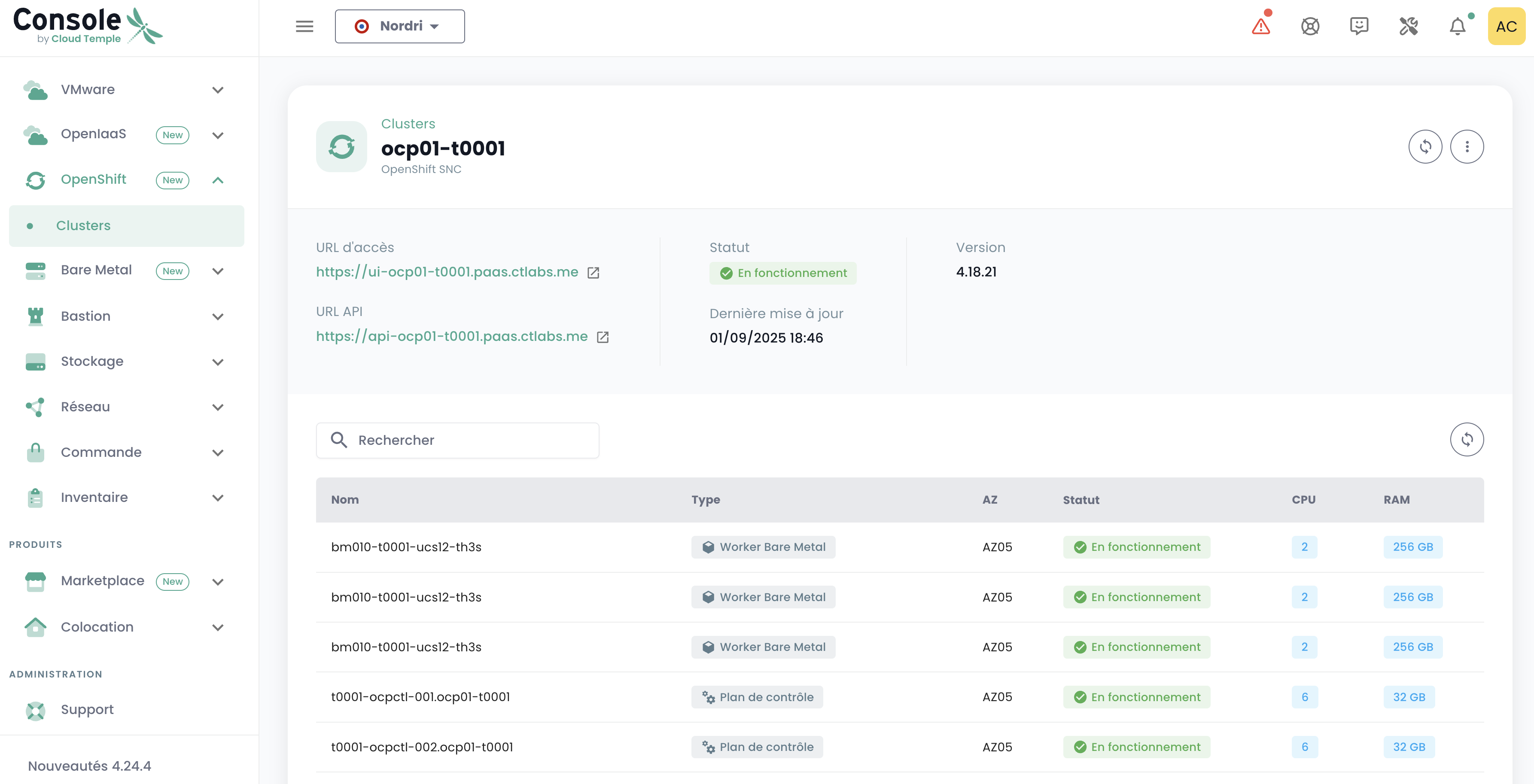Open external link icon next to URL API
This screenshot has height=784, width=1534.
[x=603, y=337]
